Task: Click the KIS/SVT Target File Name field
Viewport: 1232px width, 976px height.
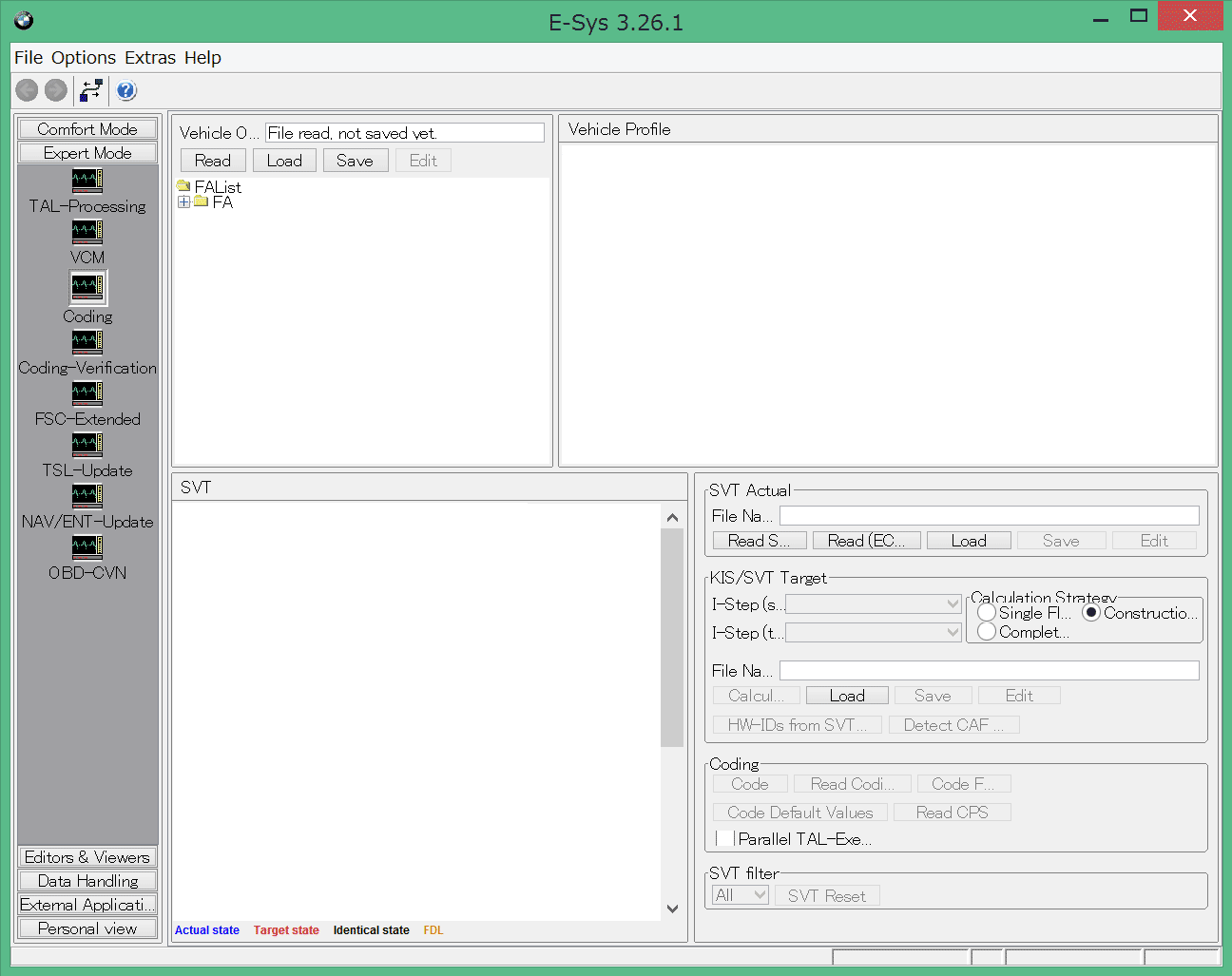Action: click(x=990, y=670)
